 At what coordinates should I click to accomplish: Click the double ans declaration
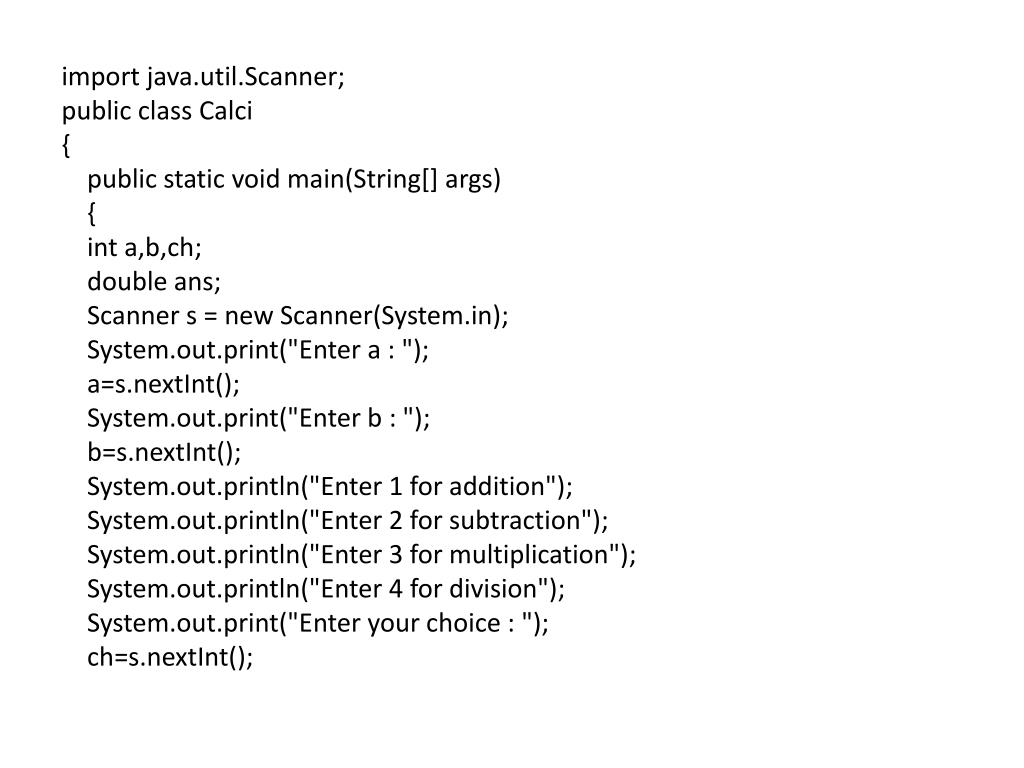pos(153,282)
